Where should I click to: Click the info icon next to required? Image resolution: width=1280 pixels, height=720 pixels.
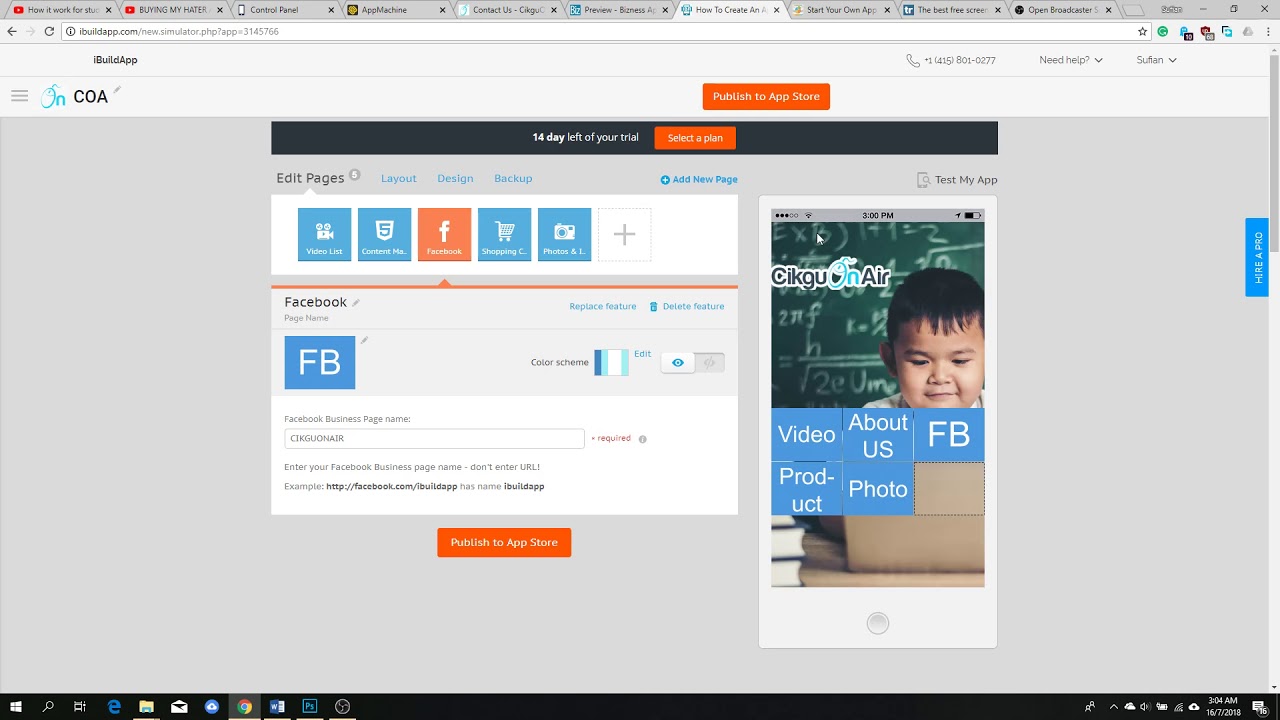(x=642, y=439)
